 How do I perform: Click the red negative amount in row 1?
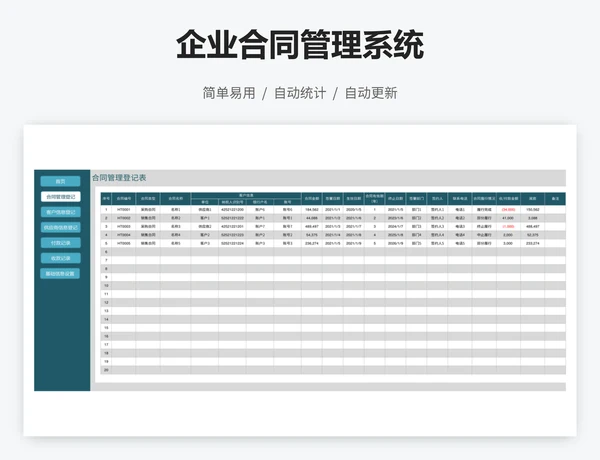click(508, 210)
